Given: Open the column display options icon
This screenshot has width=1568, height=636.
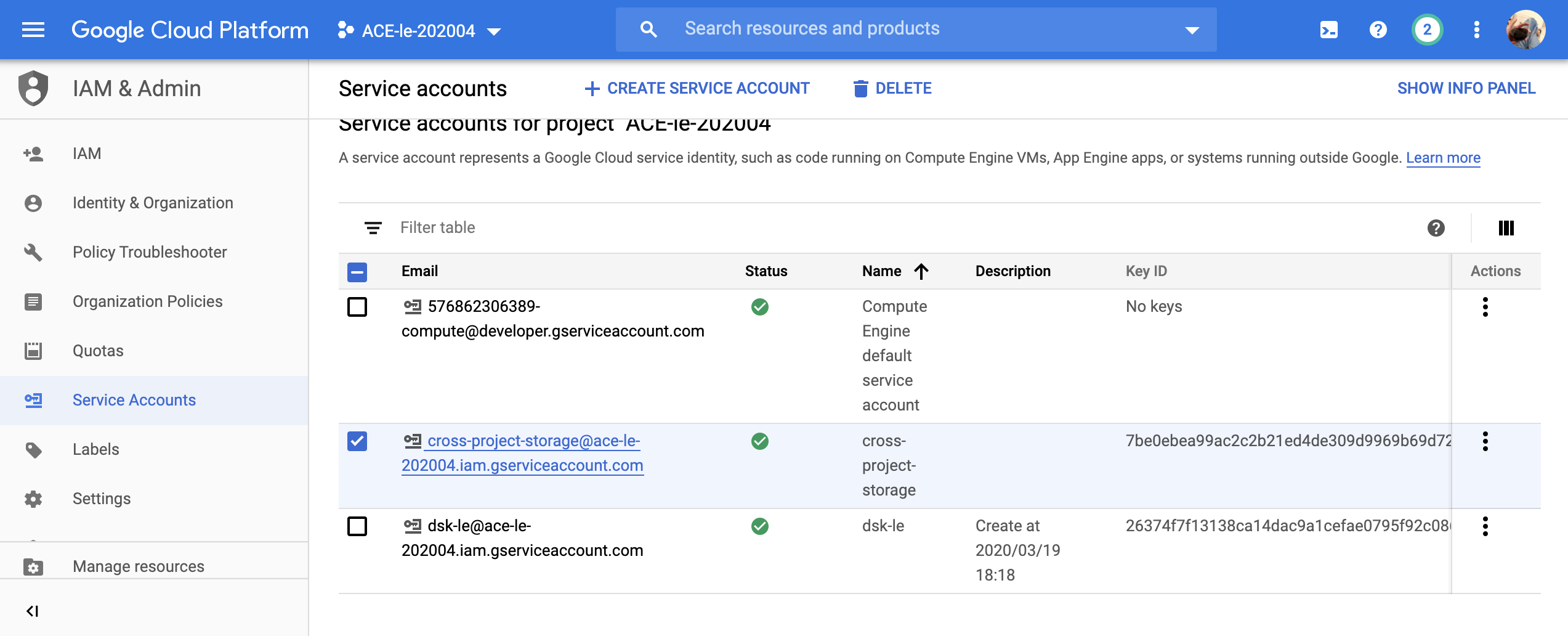Looking at the screenshot, I should tap(1506, 228).
